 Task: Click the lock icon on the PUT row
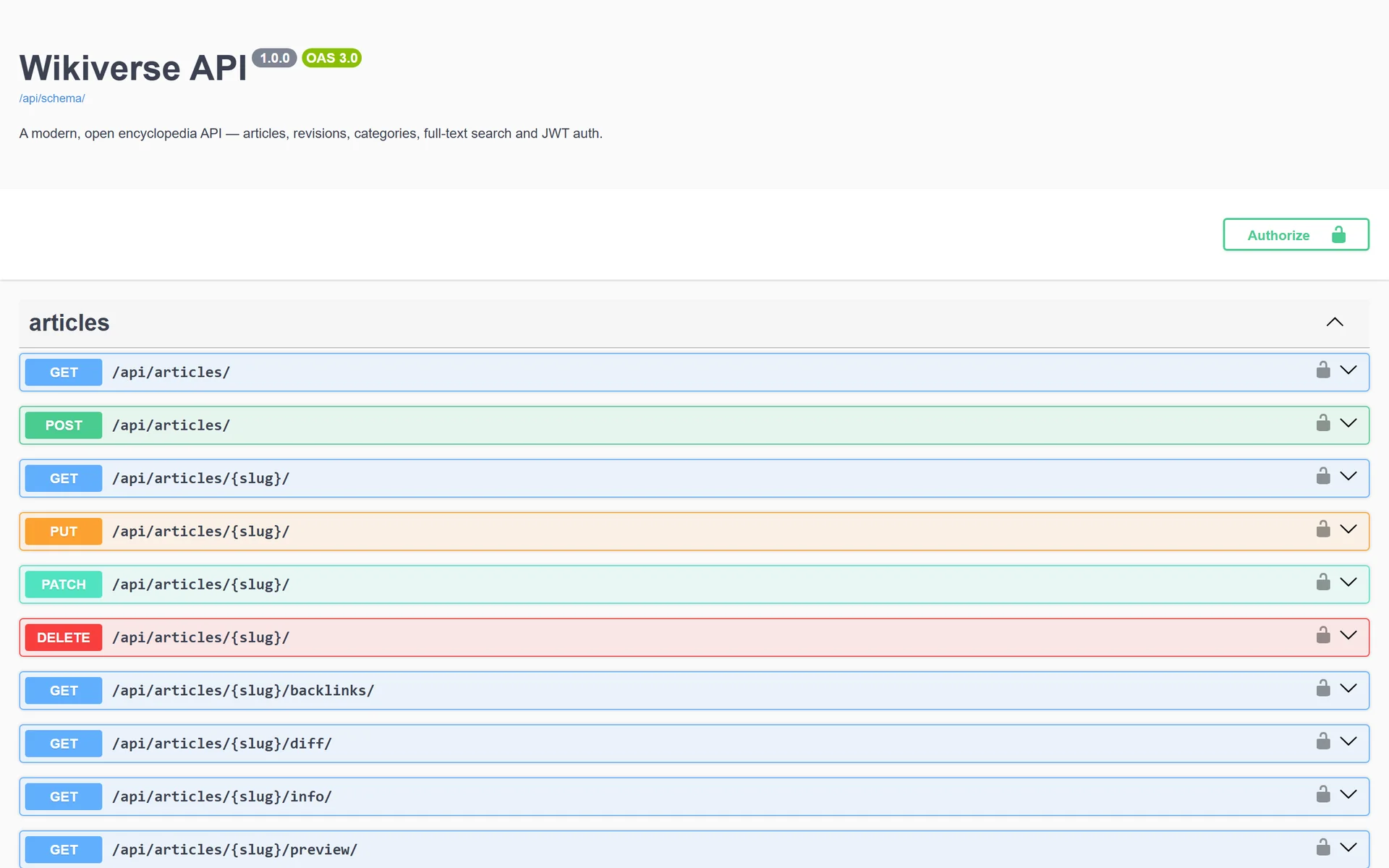click(x=1323, y=529)
